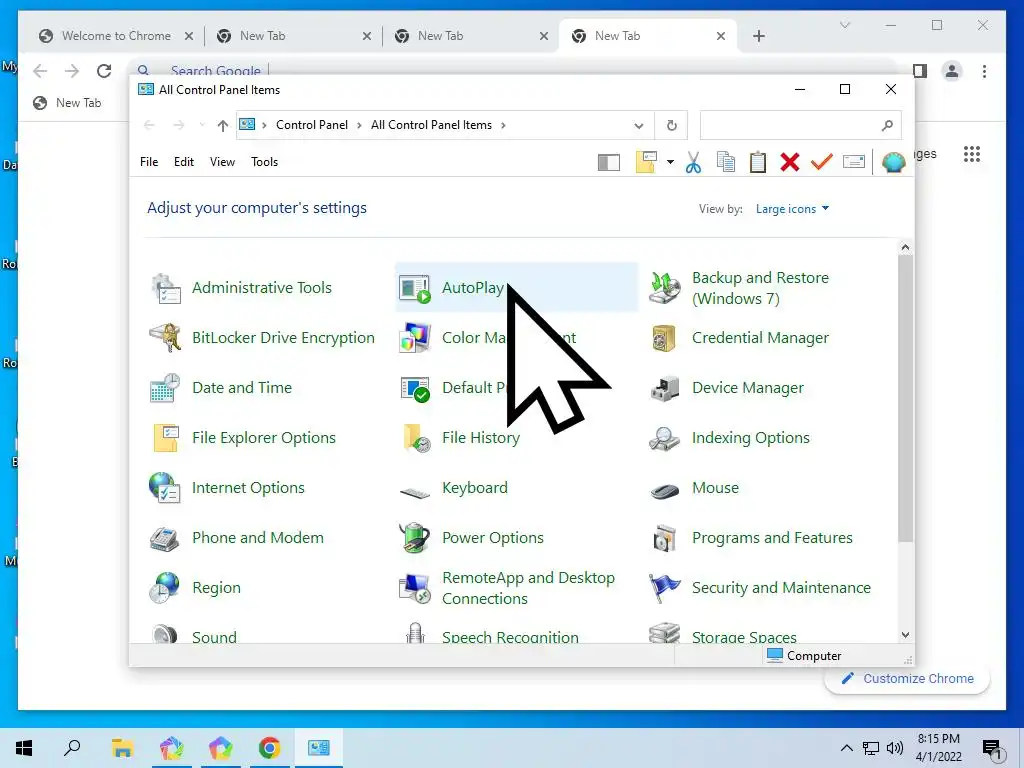The width and height of the screenshot is (1024, 768).
Task: Click the Sound item link
Action: [214, 637]
